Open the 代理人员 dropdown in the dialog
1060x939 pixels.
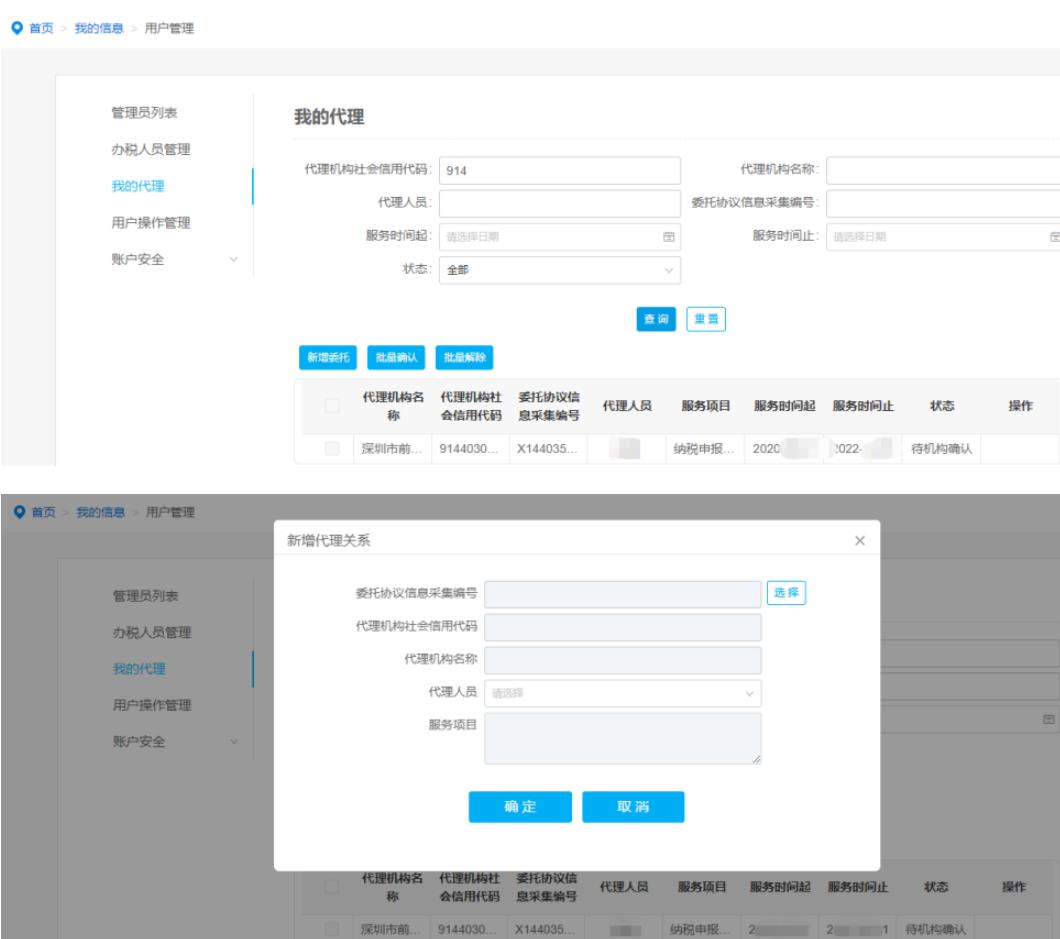[x=622, y=693]
